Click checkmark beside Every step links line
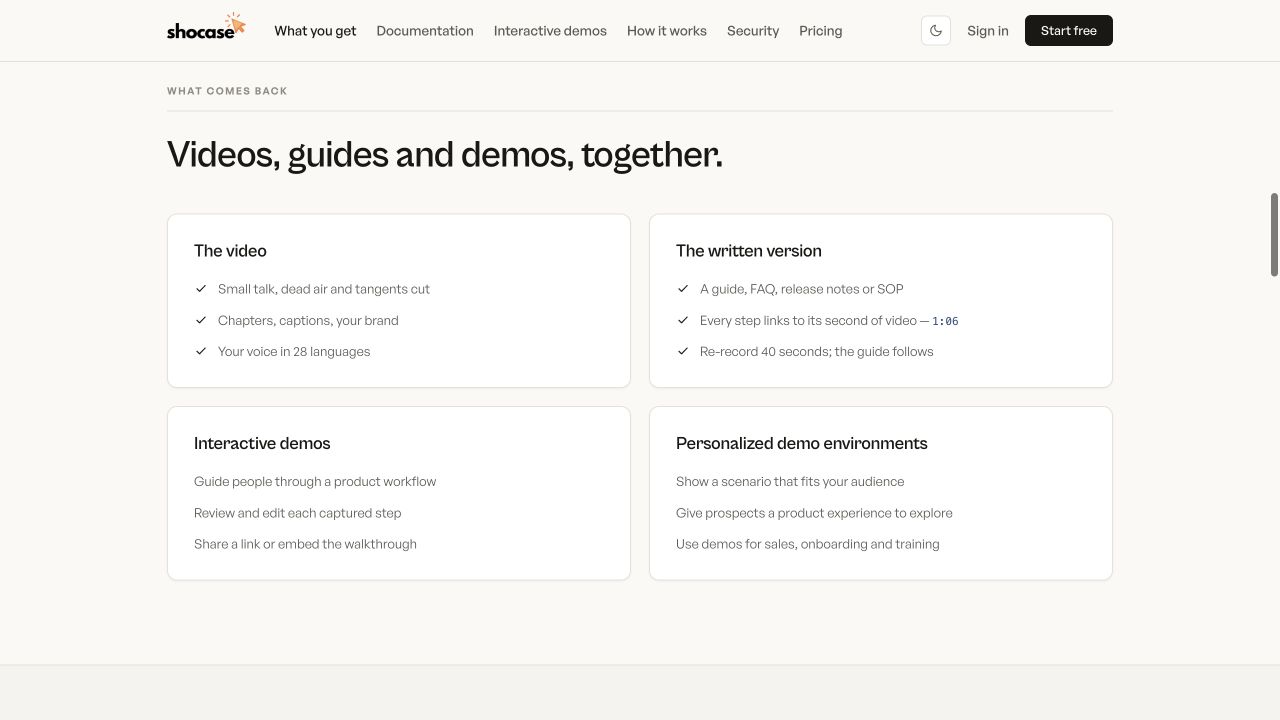Image resolution: width=1280 pixels, height=720 pixels. tap(683, 320)
